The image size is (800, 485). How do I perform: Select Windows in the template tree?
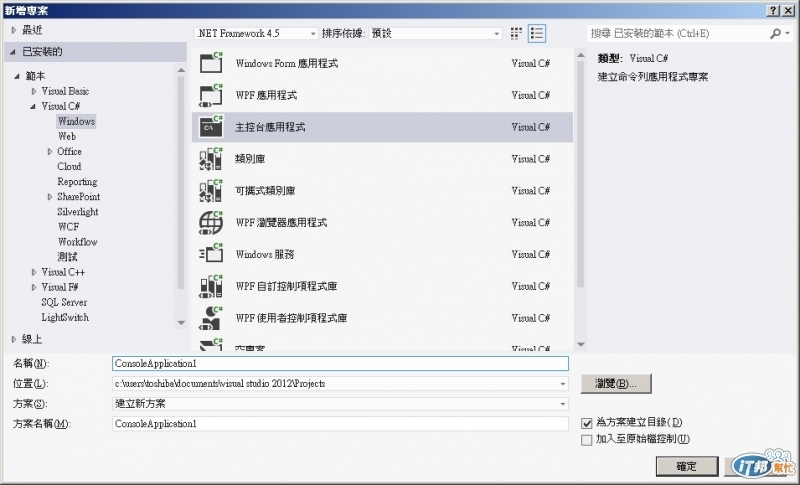76,121
